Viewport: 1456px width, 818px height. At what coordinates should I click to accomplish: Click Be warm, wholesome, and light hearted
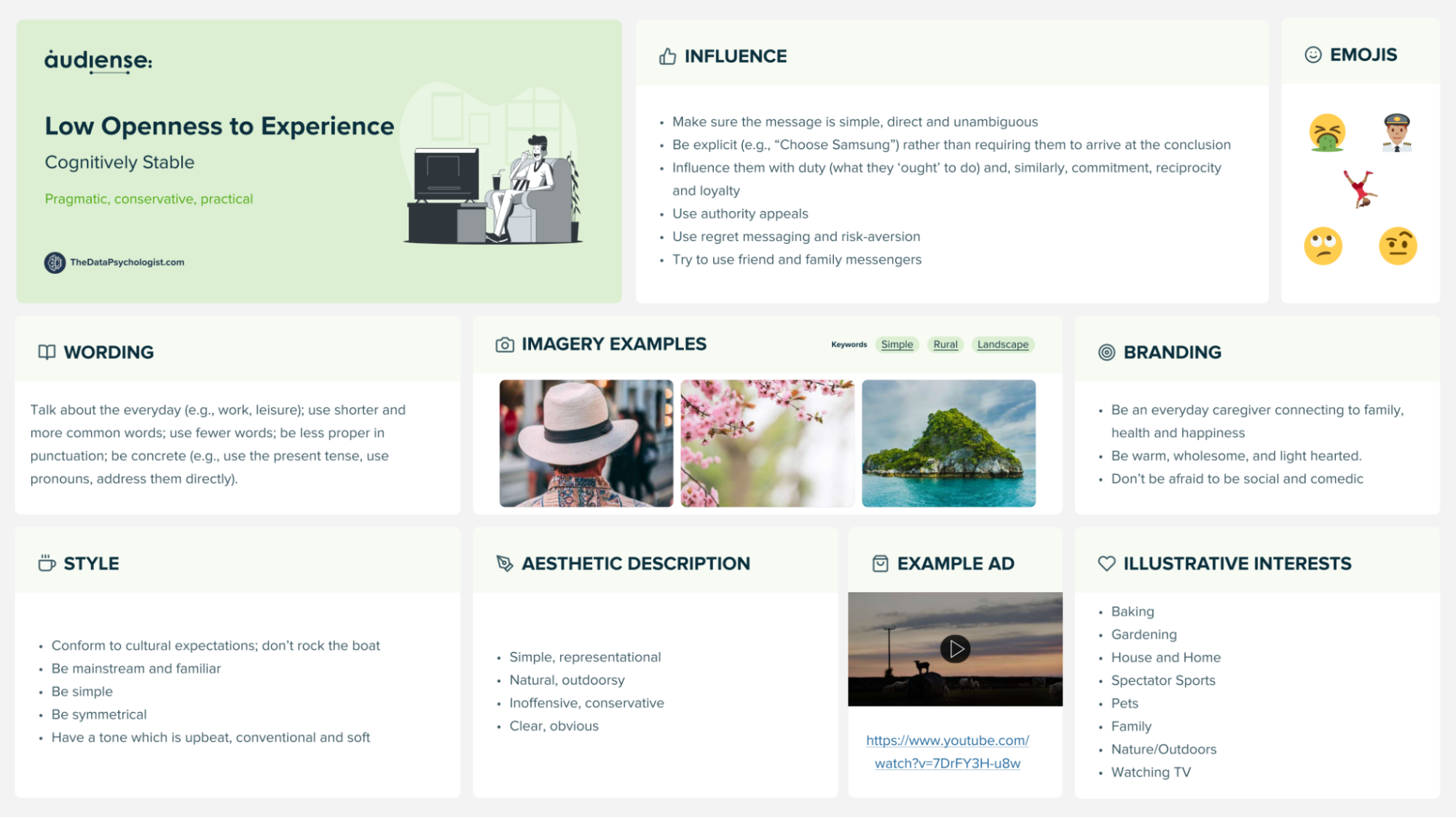[x=1236, y=456]
